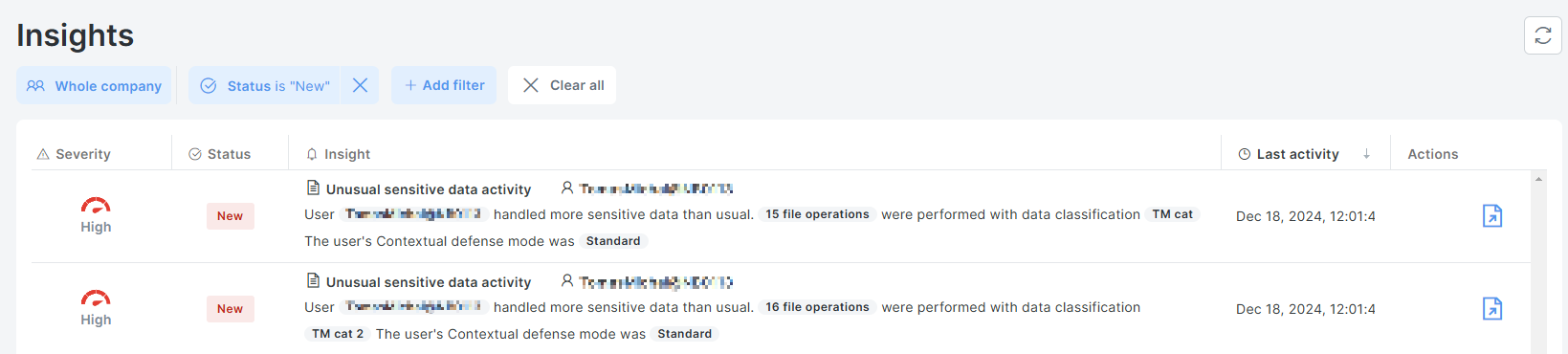Open the Status is "New" filter
The image size is (1568, 354).
coord(265,85)
